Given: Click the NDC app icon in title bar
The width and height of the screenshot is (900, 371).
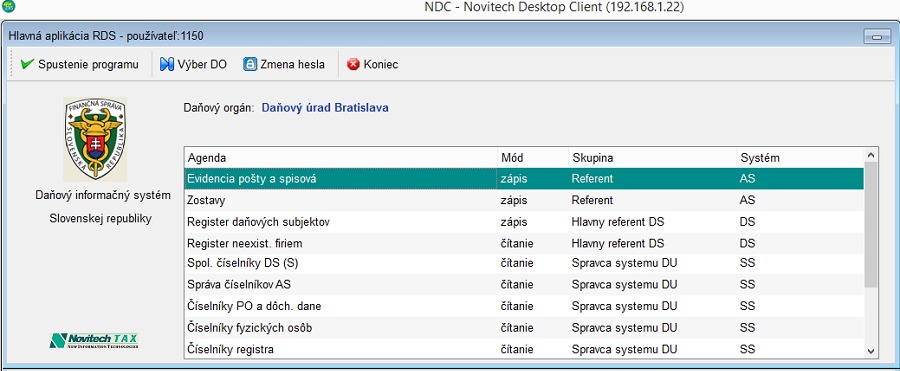Looking at the screenshot, I should tap(9, 7).
